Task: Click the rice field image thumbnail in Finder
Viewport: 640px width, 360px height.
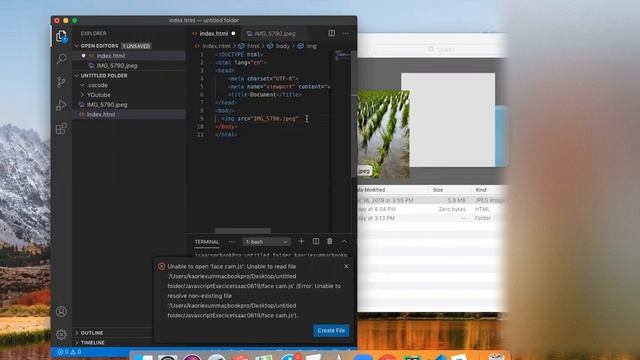Action: tap(383, 134)
